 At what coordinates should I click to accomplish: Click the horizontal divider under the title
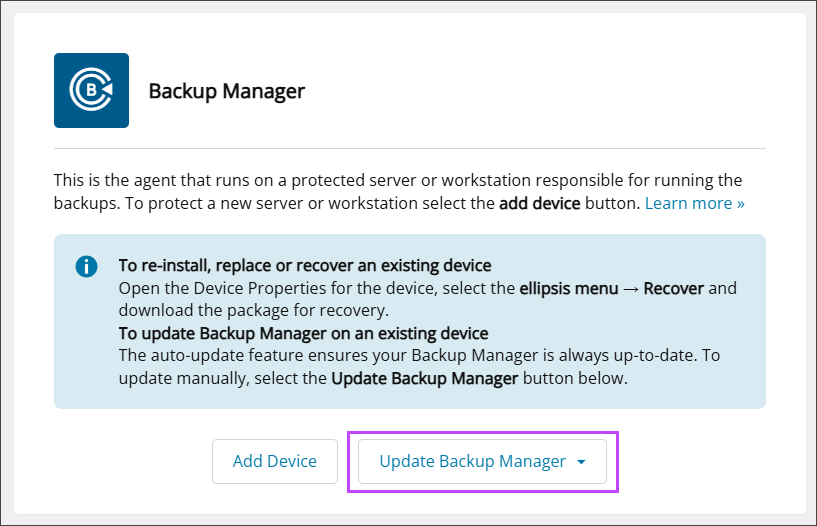[x=410, y=148]
